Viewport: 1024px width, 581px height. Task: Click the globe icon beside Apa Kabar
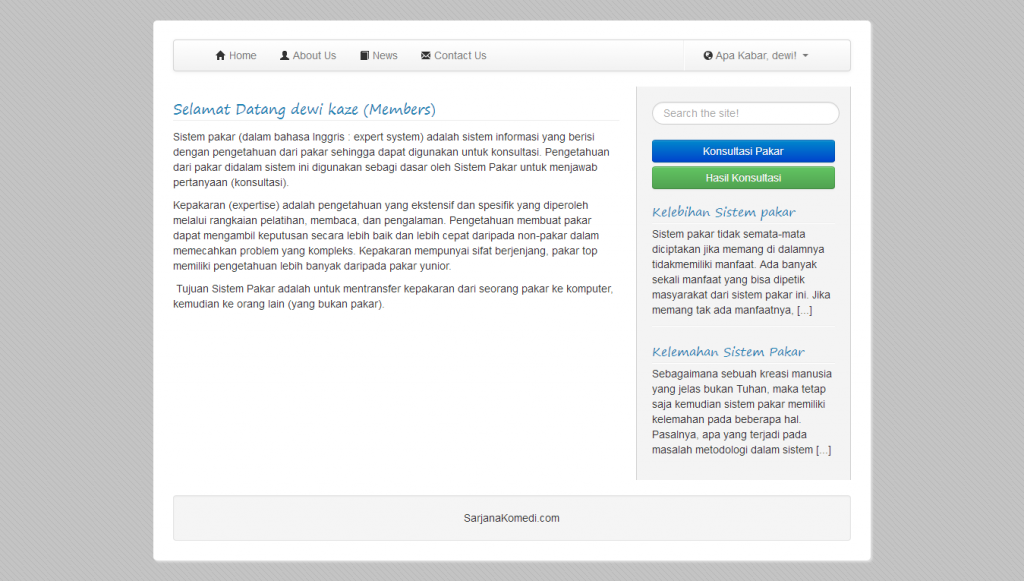coord(708,55)
